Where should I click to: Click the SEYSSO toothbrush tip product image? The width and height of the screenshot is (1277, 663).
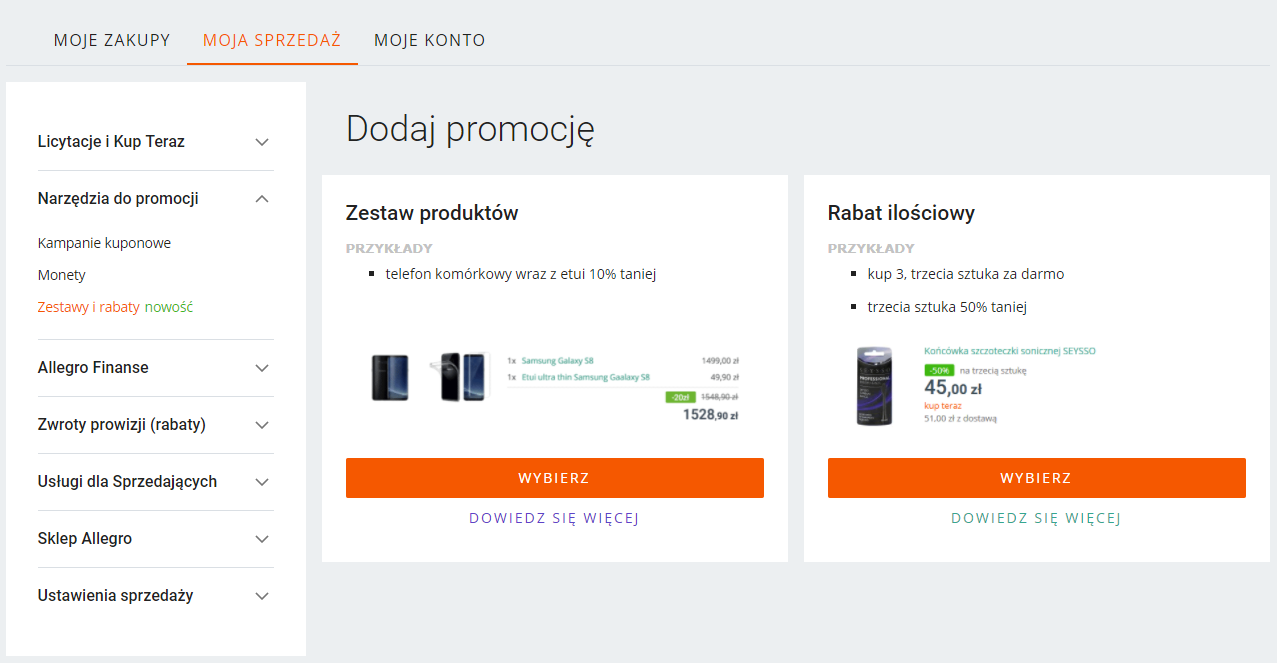[874, 386]
